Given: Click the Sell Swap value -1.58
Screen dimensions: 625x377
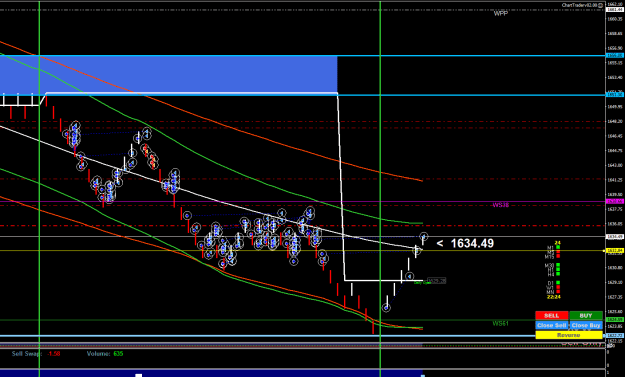Looking at the screenshot, I should tap(54, 353).
